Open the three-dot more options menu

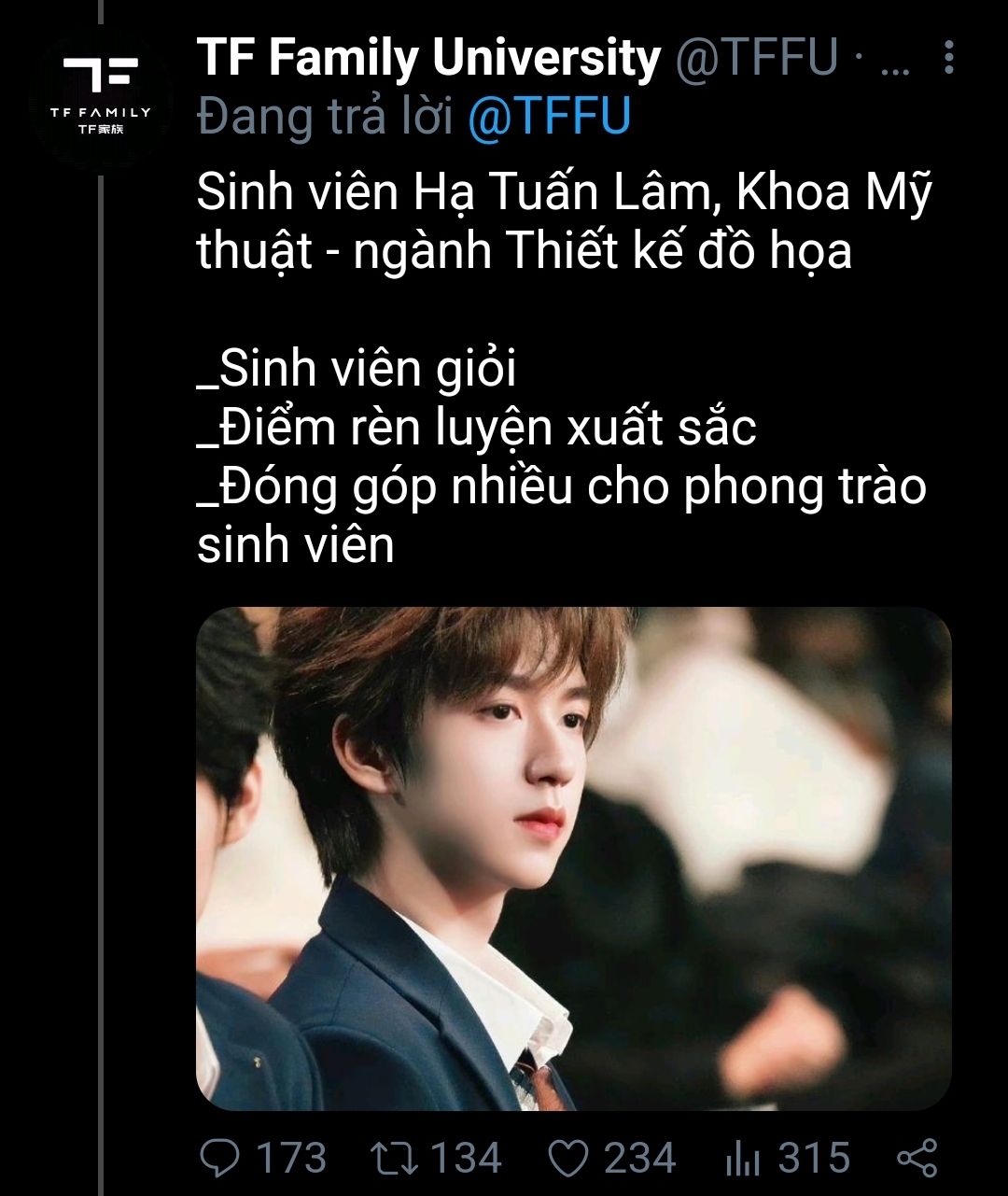click(948, 58)
